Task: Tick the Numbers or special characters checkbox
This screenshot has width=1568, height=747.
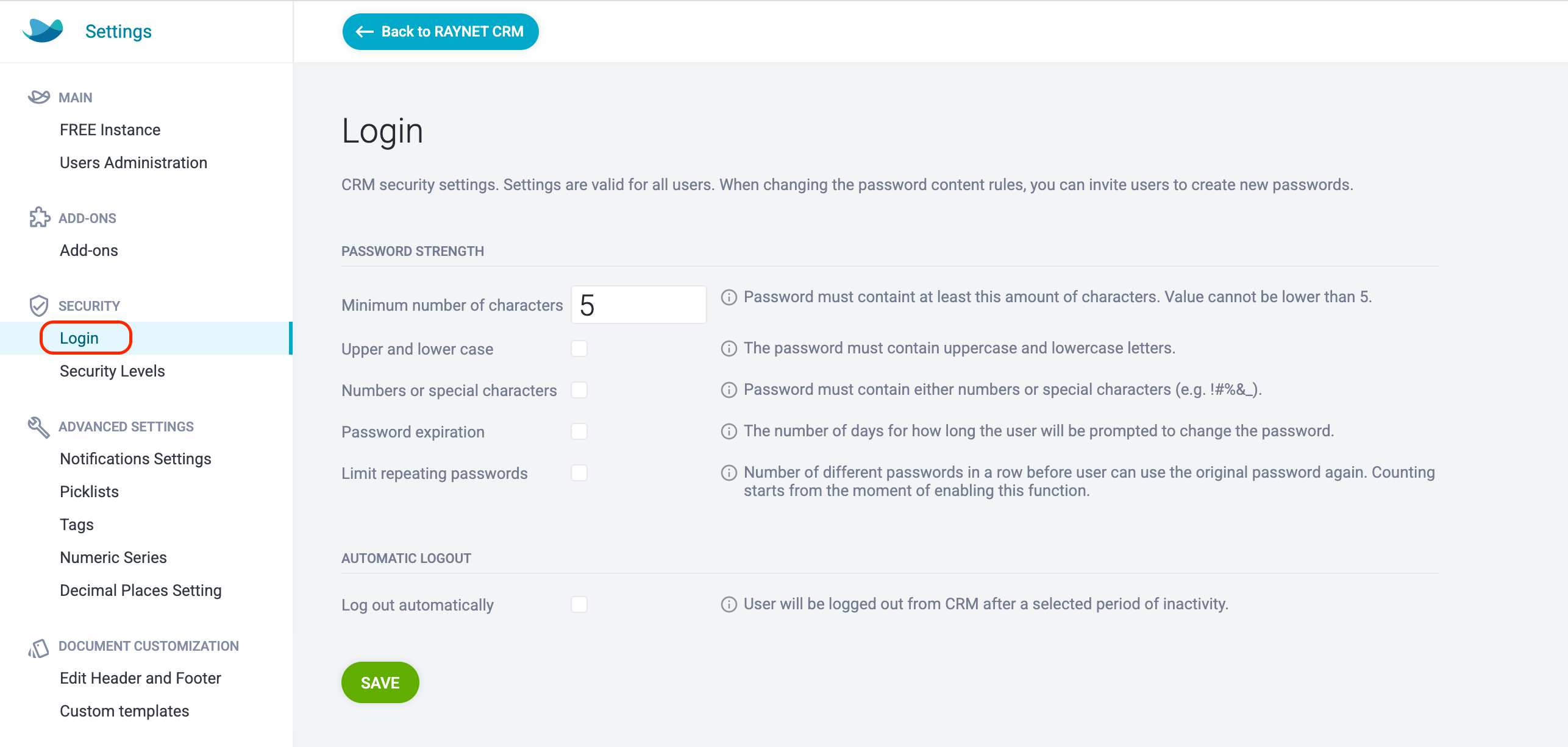Action: [579, 390]
